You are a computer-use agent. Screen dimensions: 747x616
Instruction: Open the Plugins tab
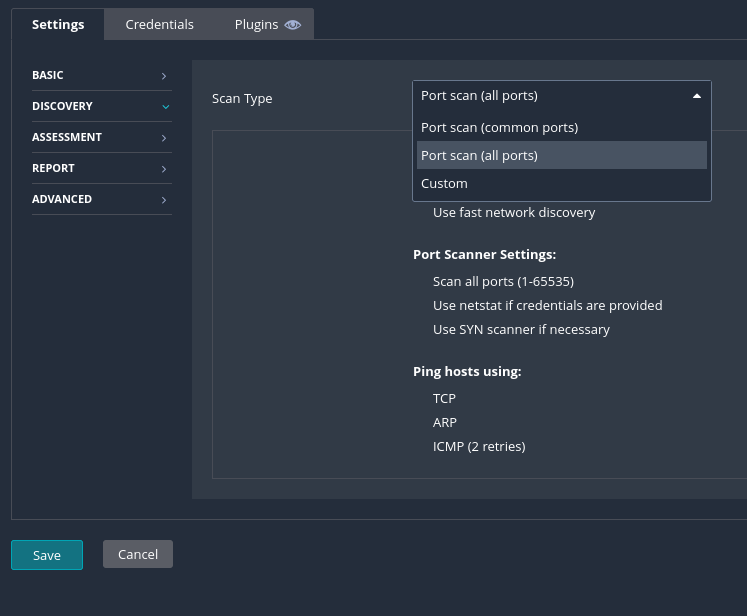(256, 24)
